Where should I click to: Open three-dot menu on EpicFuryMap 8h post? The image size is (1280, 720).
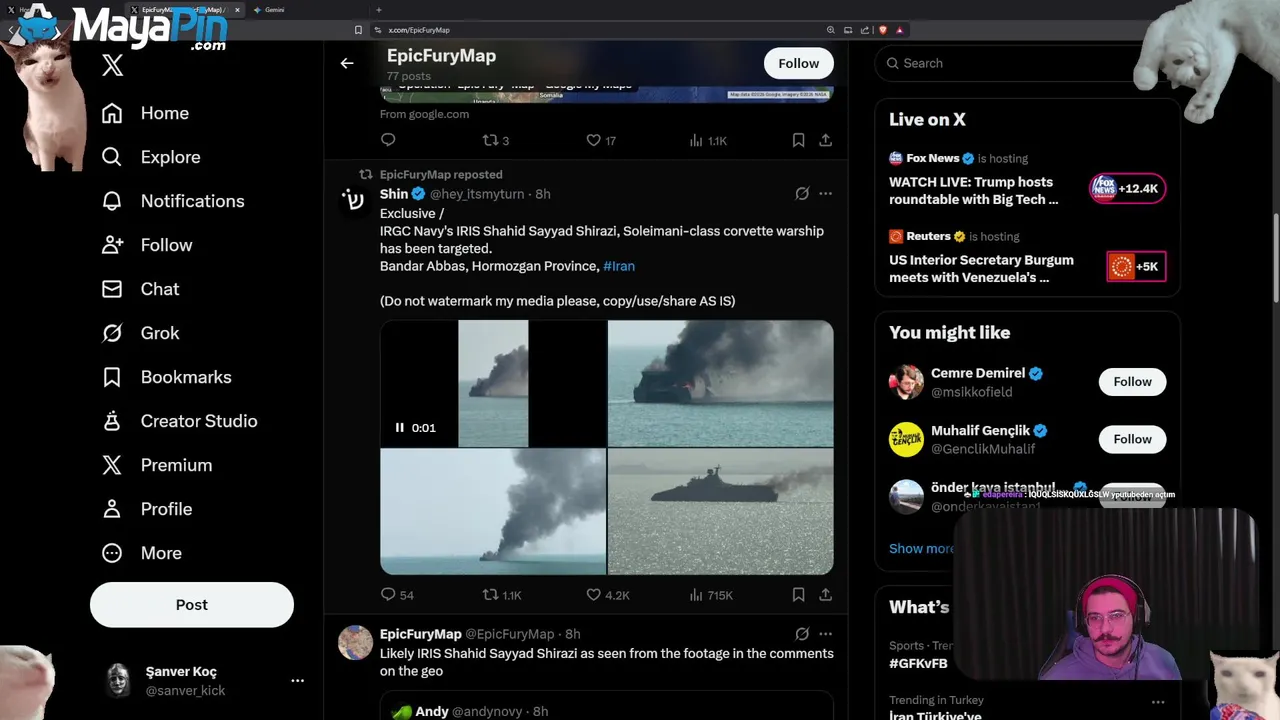pyautogui.click(x=825, y=634)
